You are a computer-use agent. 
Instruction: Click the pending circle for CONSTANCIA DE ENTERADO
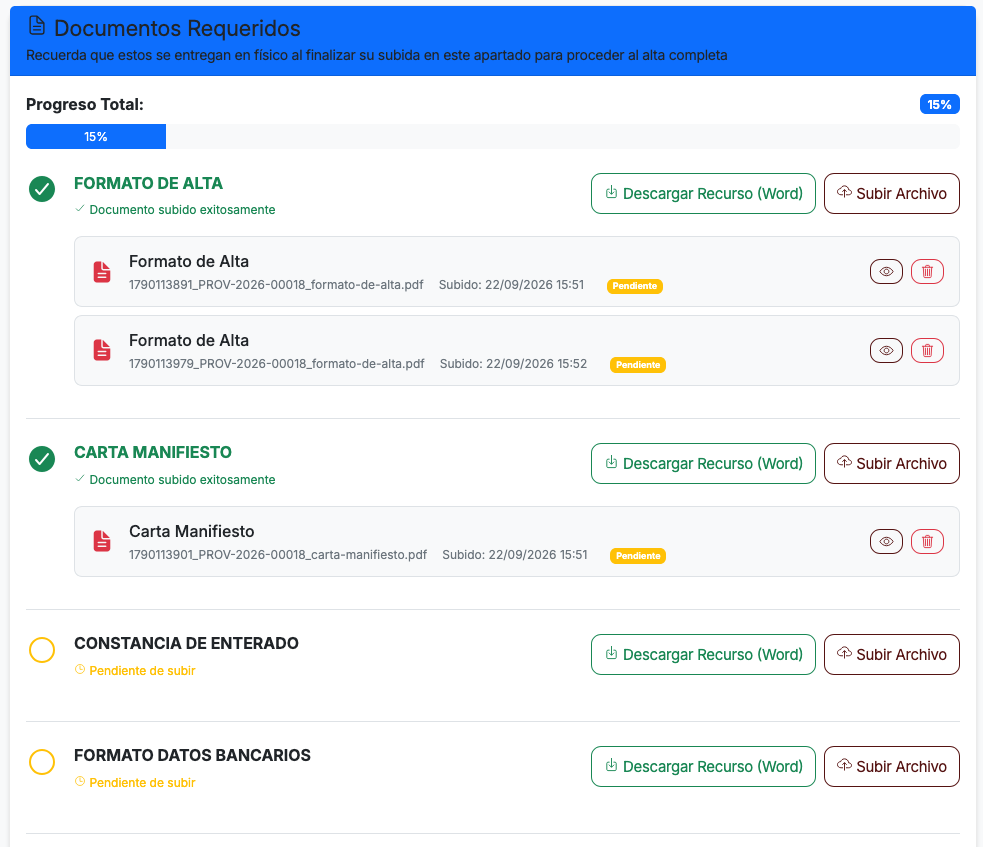coord(42,650)
